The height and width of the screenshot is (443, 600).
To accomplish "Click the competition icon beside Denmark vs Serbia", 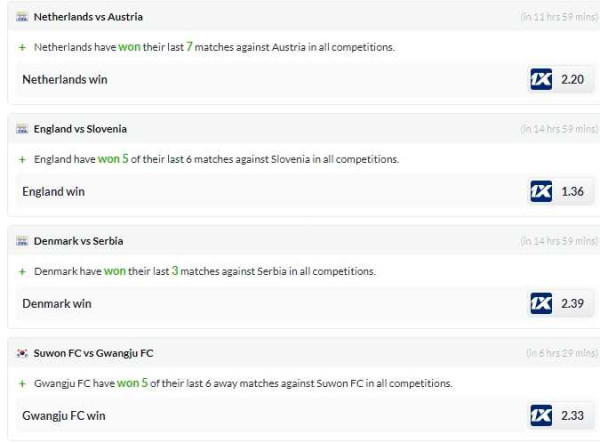I will [22, 241].
